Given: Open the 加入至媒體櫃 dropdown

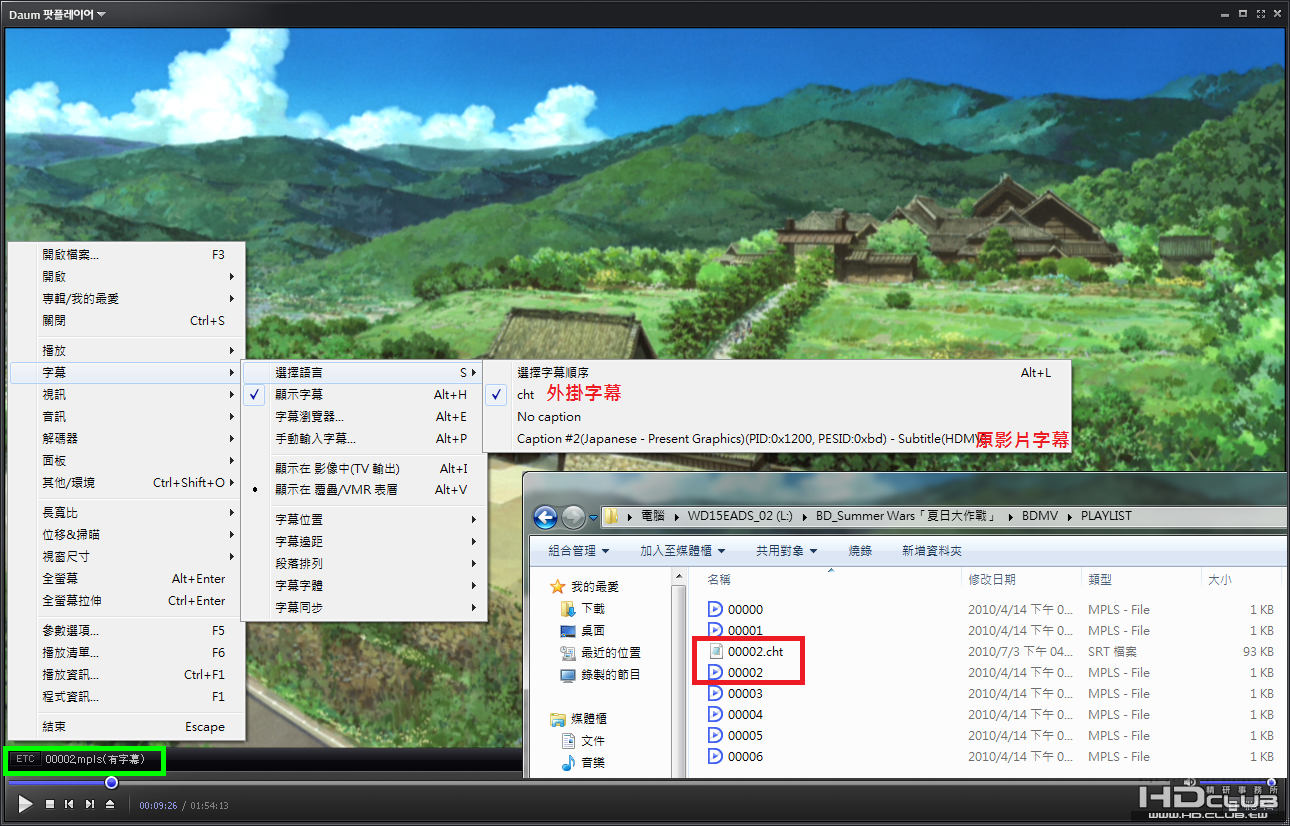Looking at the screenshot, I should pos(683,550).
